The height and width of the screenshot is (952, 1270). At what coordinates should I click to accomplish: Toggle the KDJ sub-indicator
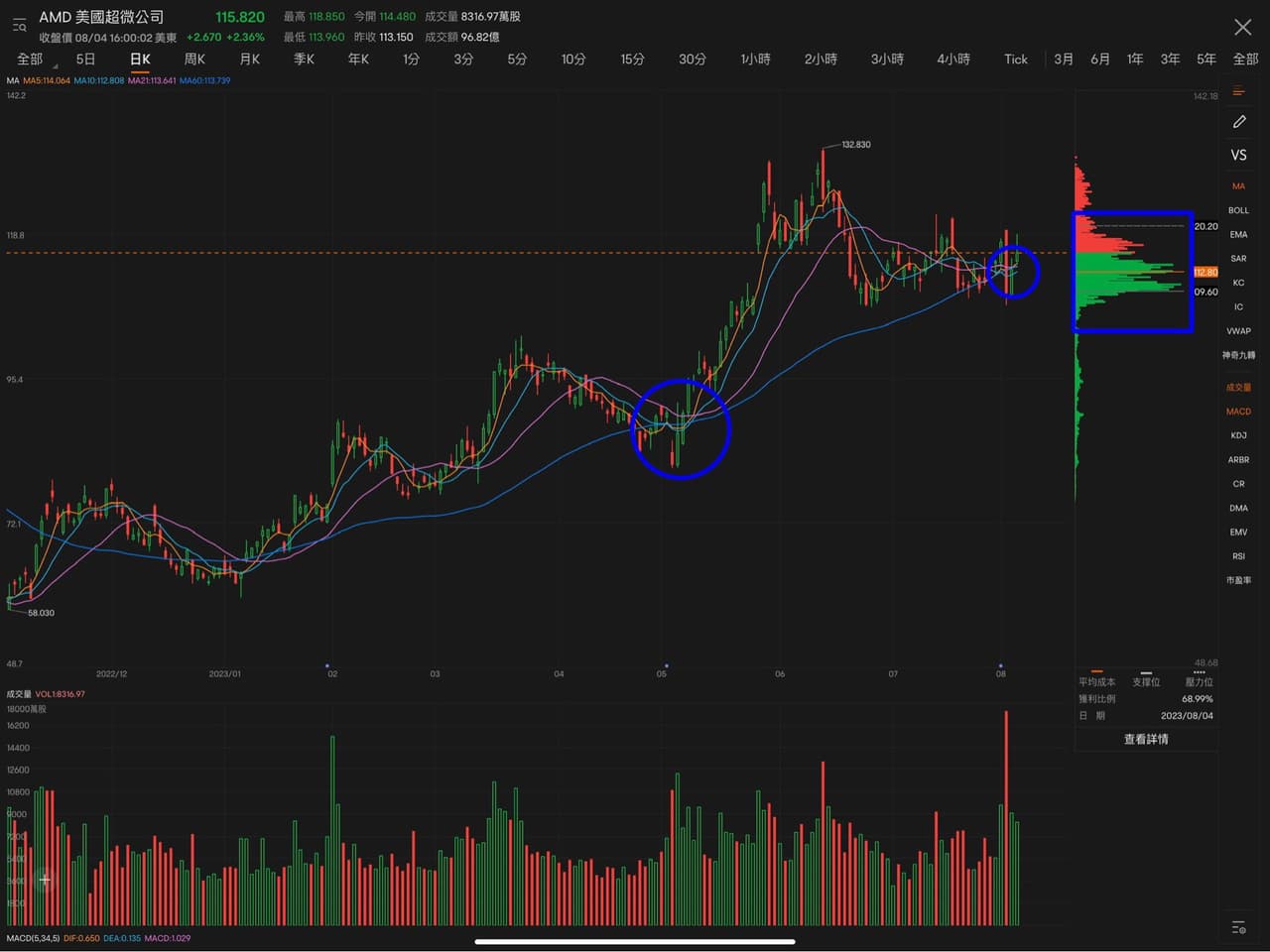click(x=1239, y=435)
